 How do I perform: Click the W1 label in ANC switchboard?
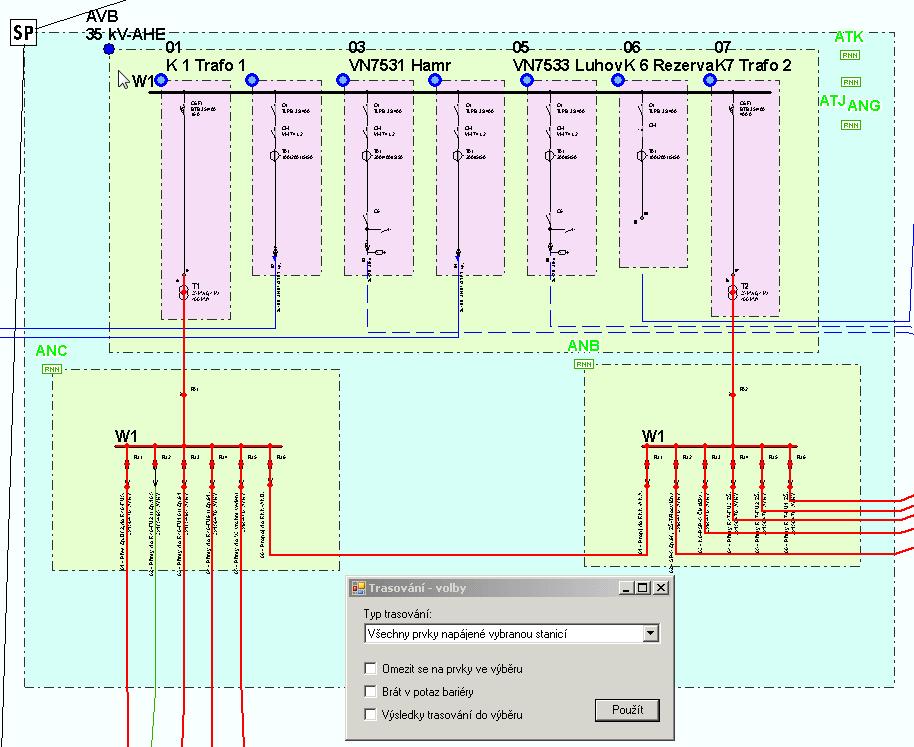pos(126,436)
